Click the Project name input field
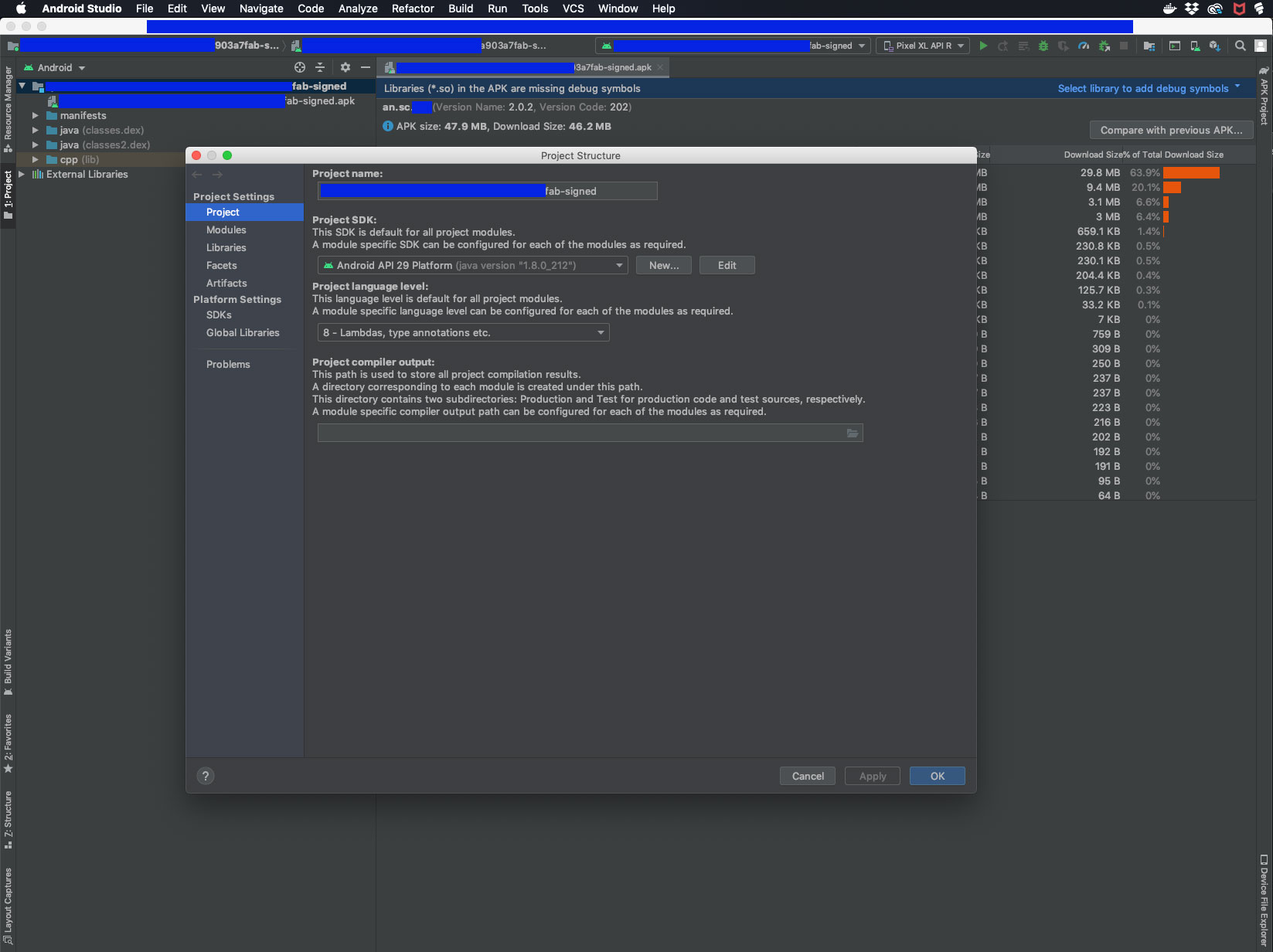This screenshot has height=952, width=1273. (488, 191)
